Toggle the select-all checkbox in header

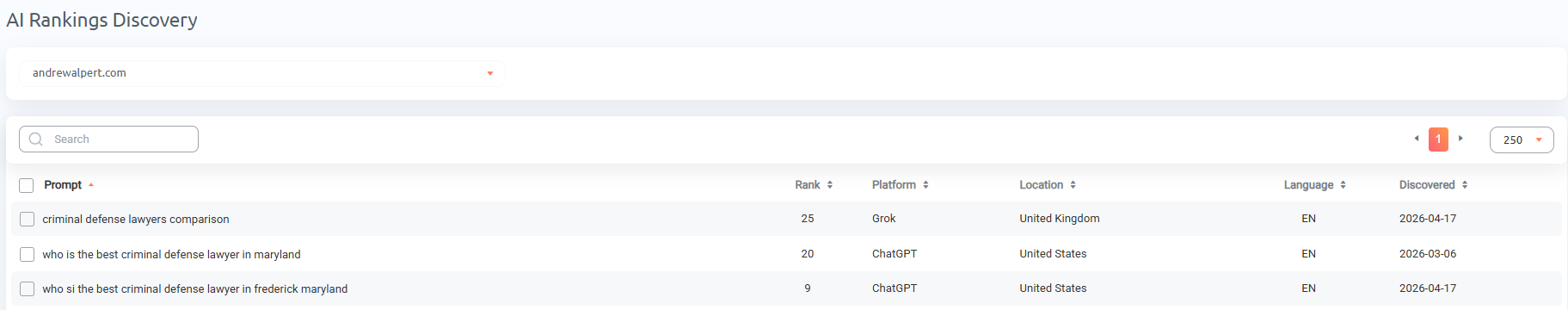27,185
